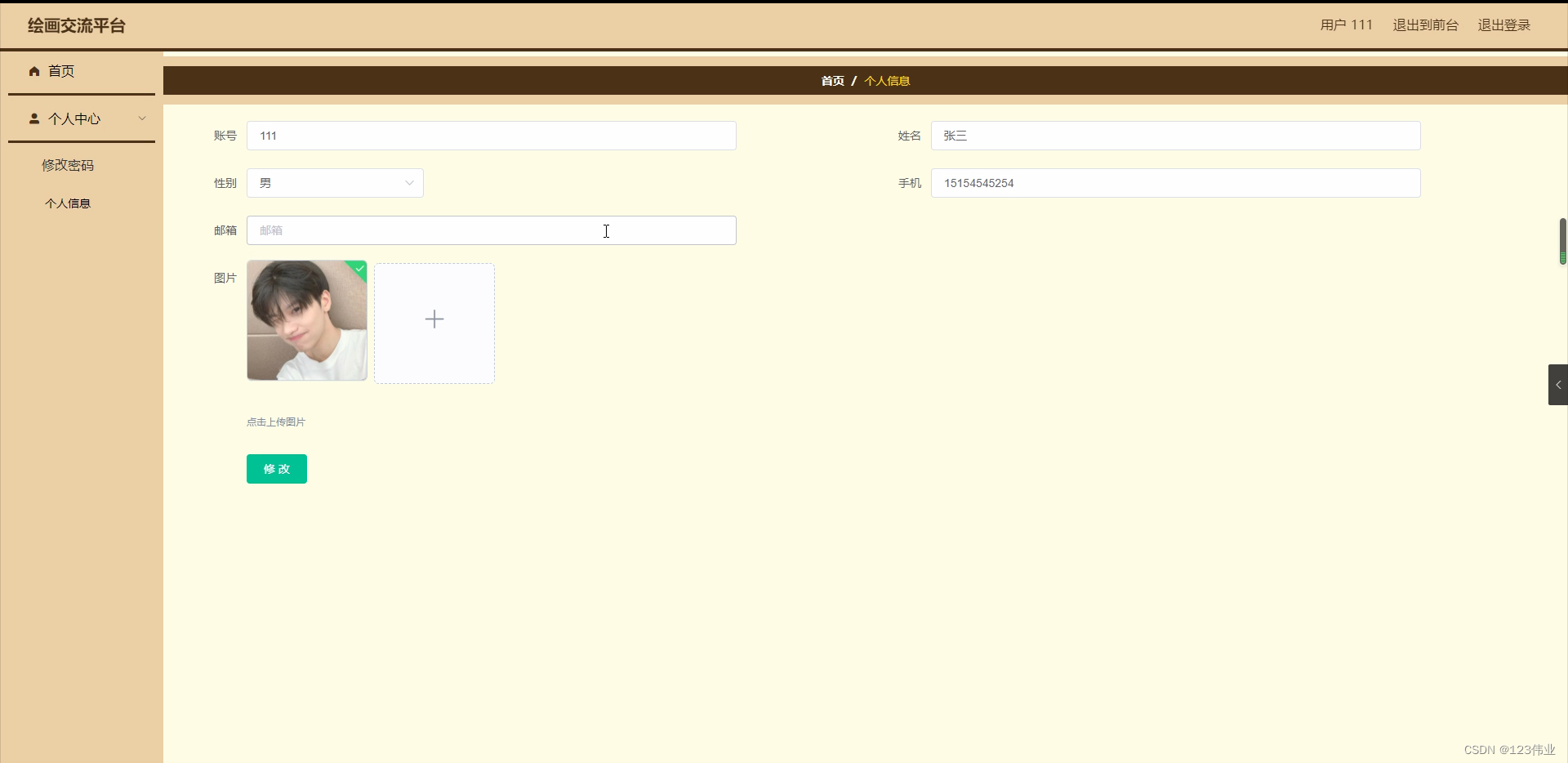Collapse the panel using the right-edge arrow
The image size is (1568, 763).
(x=1558, y=384)
